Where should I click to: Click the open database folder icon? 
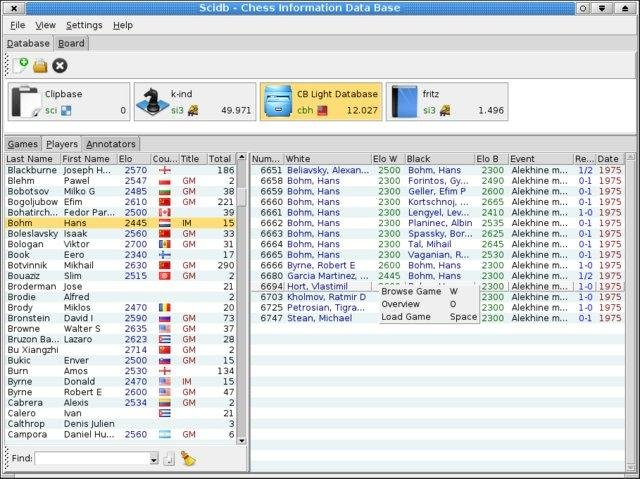click(x=40, y=65)
